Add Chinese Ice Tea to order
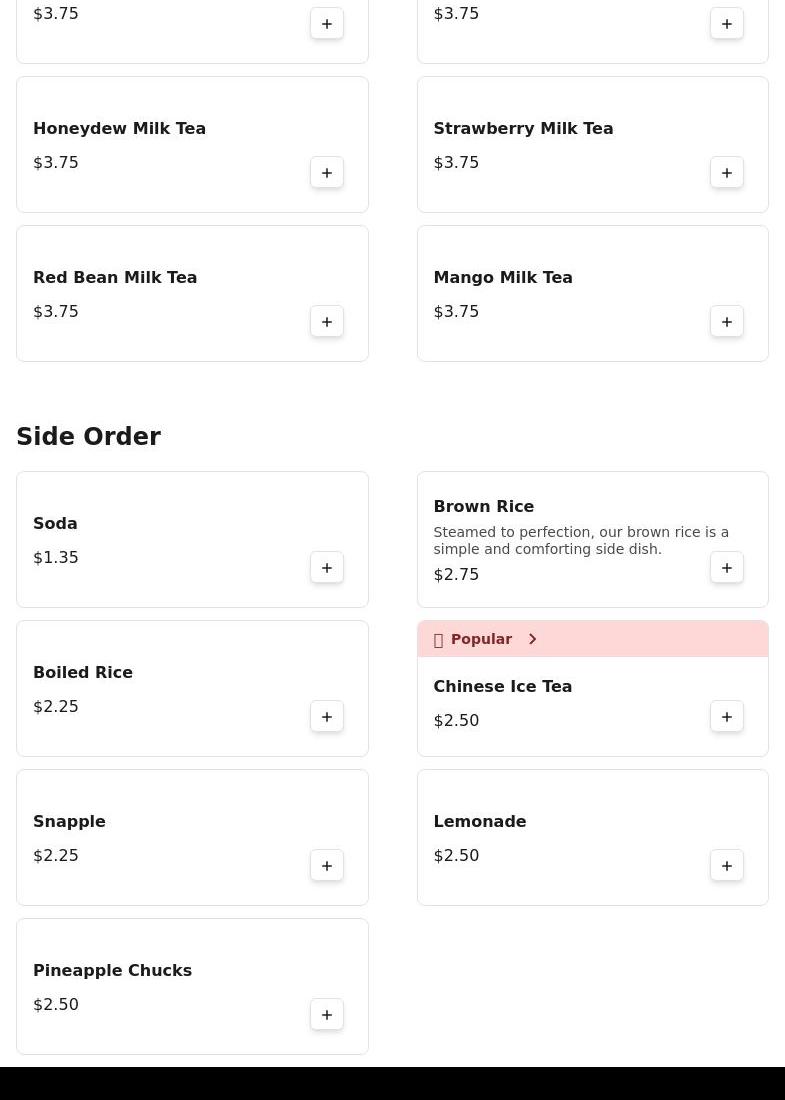Viewport: 785px width, 1100px height. click(x=727, y=717)
